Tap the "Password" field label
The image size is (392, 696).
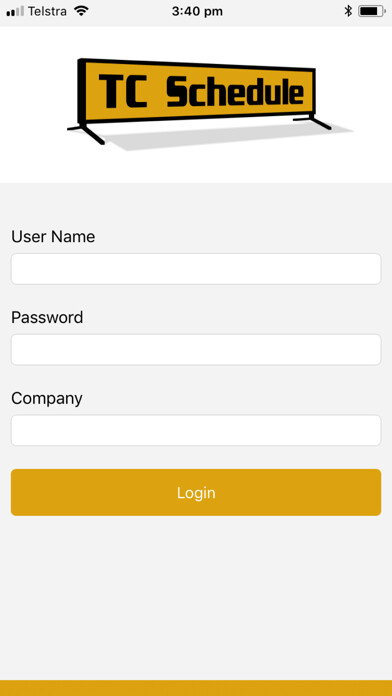[x=47, y=317]
